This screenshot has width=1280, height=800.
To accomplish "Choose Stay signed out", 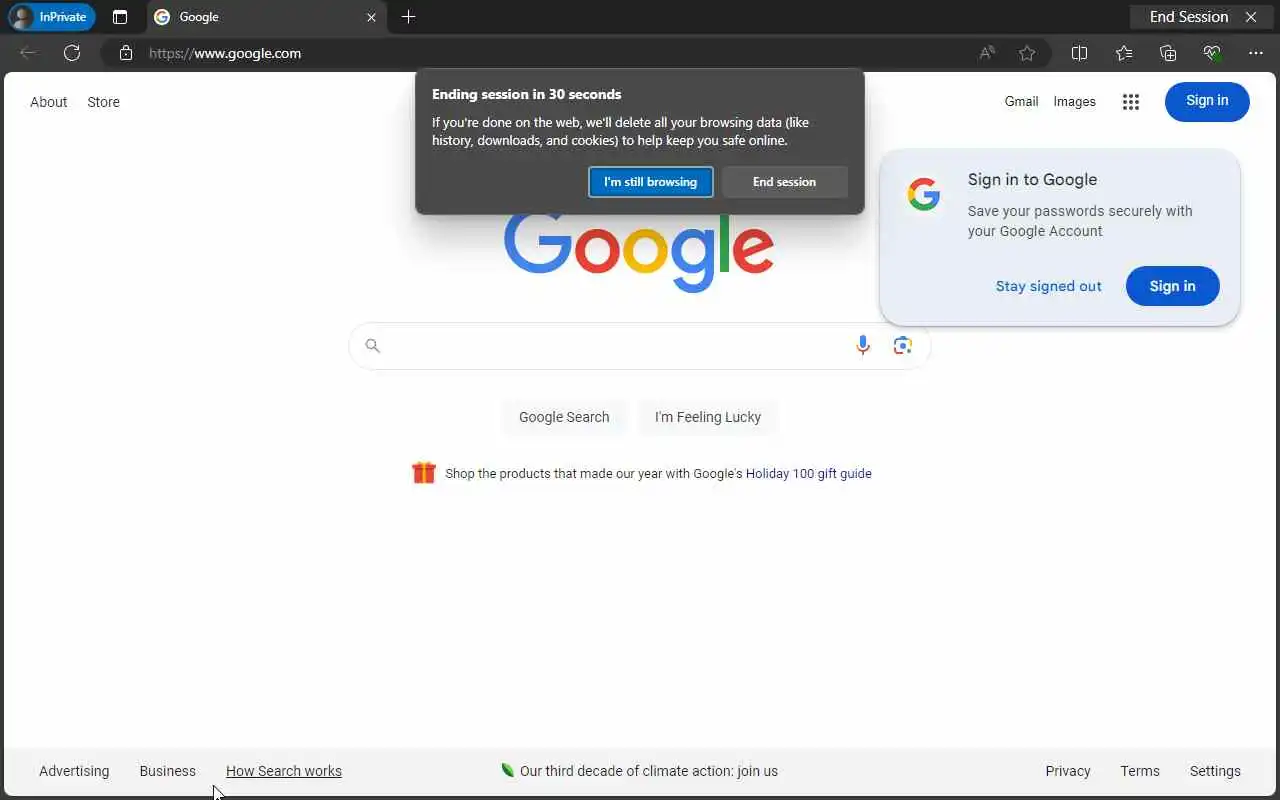I will [1048, 286].
